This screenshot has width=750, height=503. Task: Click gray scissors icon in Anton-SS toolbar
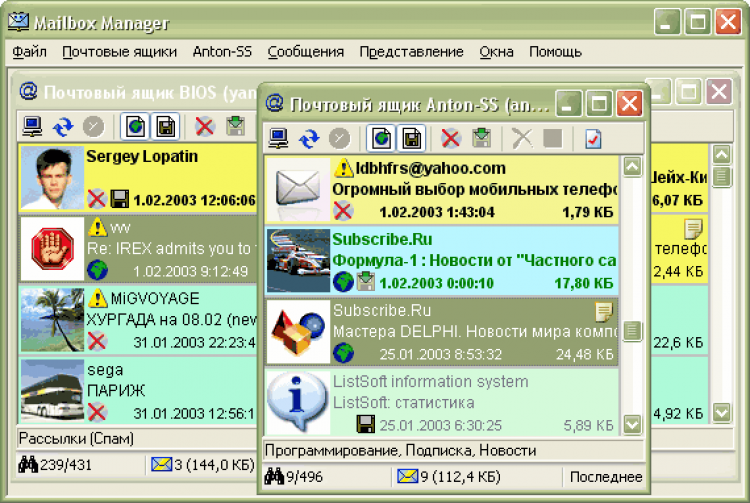pyautogui.click(x=522, y=139)
